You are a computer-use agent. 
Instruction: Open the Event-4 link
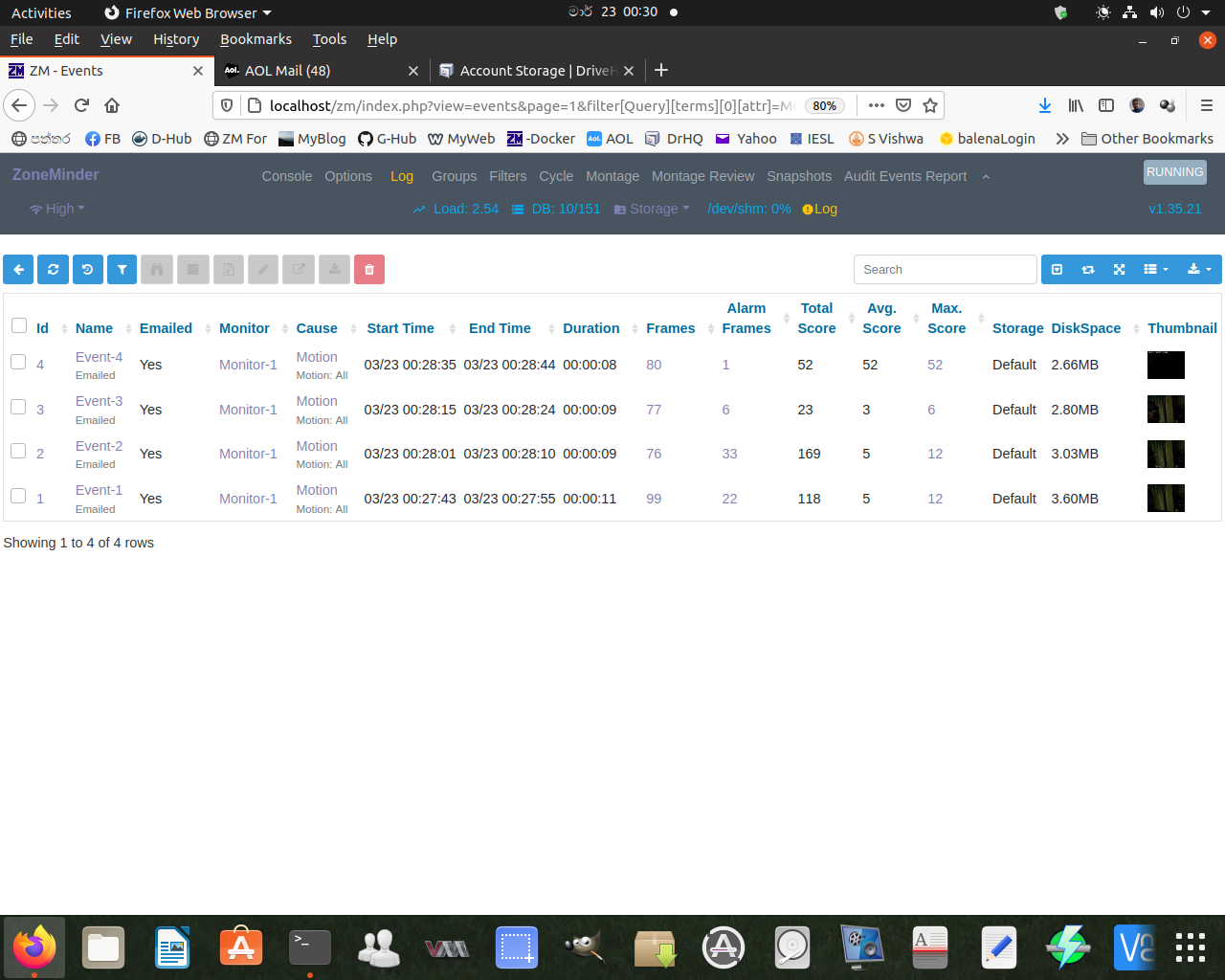[x=100, y=357]
